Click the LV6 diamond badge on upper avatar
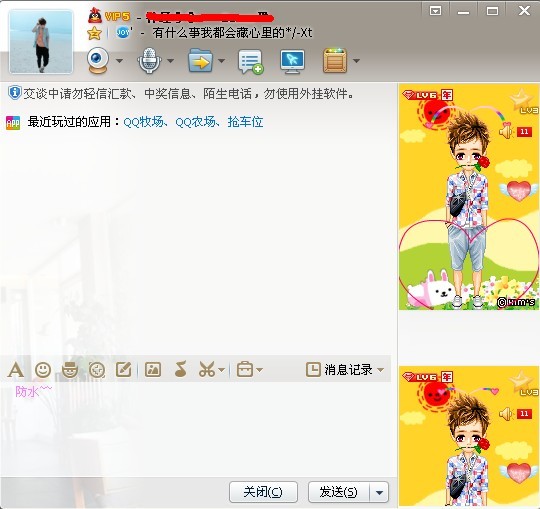The width and height of the screenshot is (540, 509). point(421,95)
